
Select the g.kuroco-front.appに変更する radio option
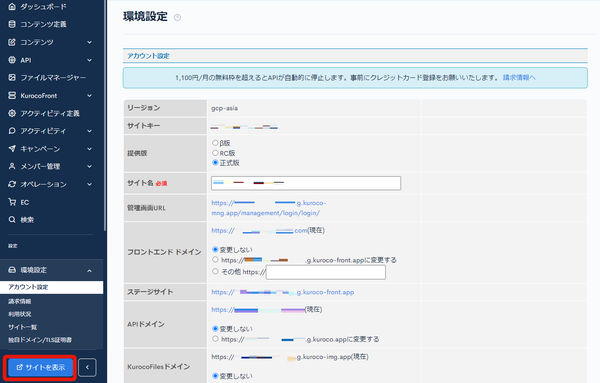pyautogui.click(x=215, y=260)
